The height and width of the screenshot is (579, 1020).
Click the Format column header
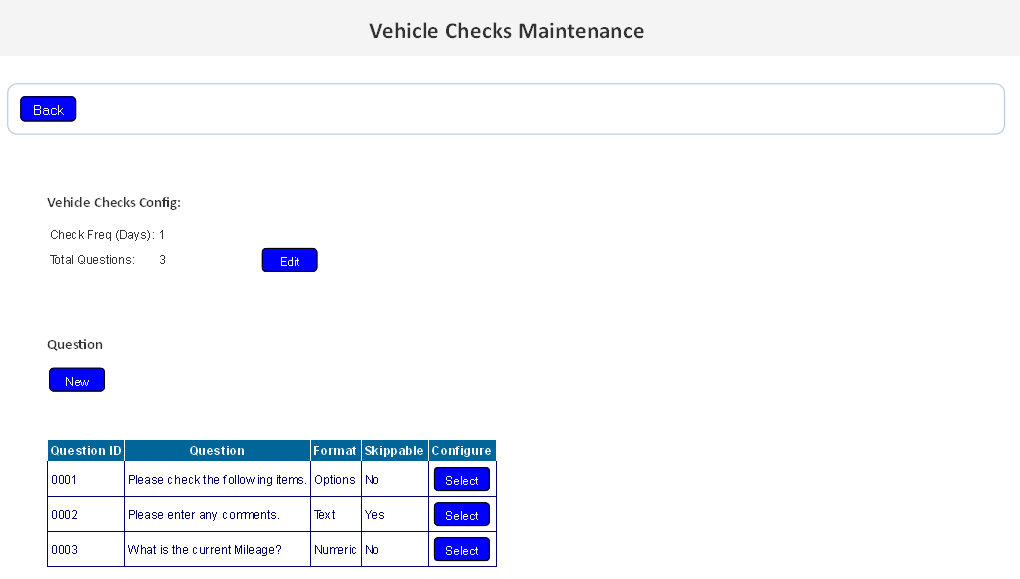(335, 450)
